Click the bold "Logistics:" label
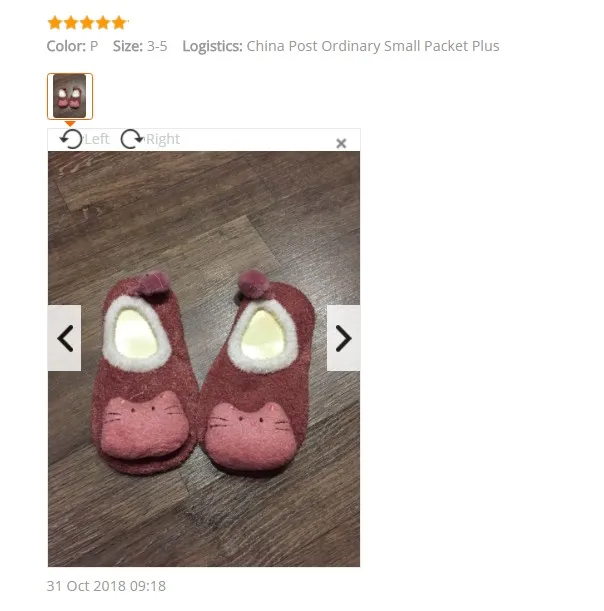Screen dimensions: 604x611 [212, 46]
